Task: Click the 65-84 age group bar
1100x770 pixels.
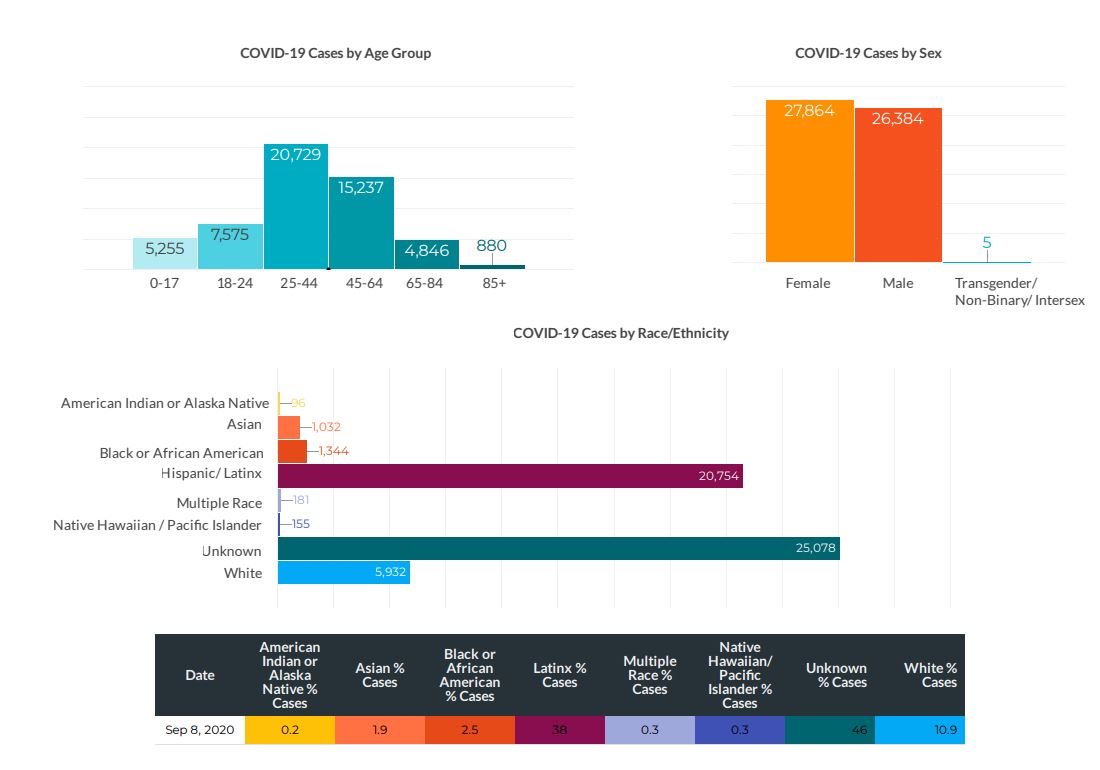Action: pyautogui.click(x=427, y=255)
